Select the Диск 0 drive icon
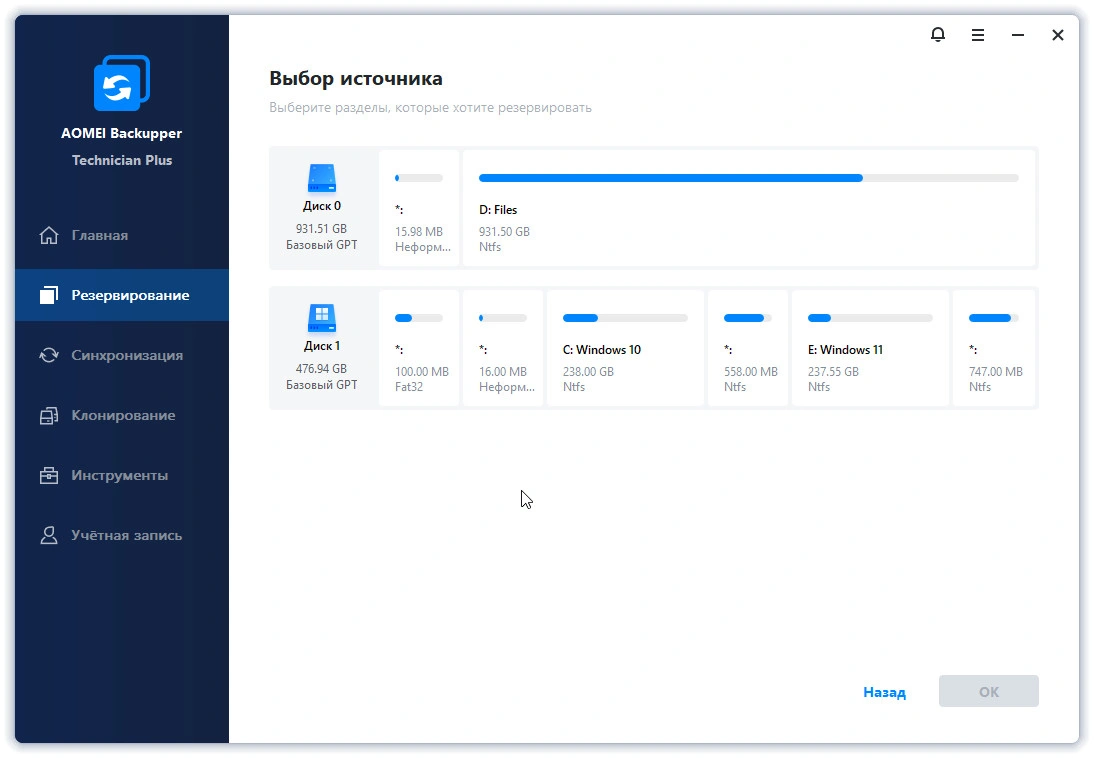 point(322,179)
